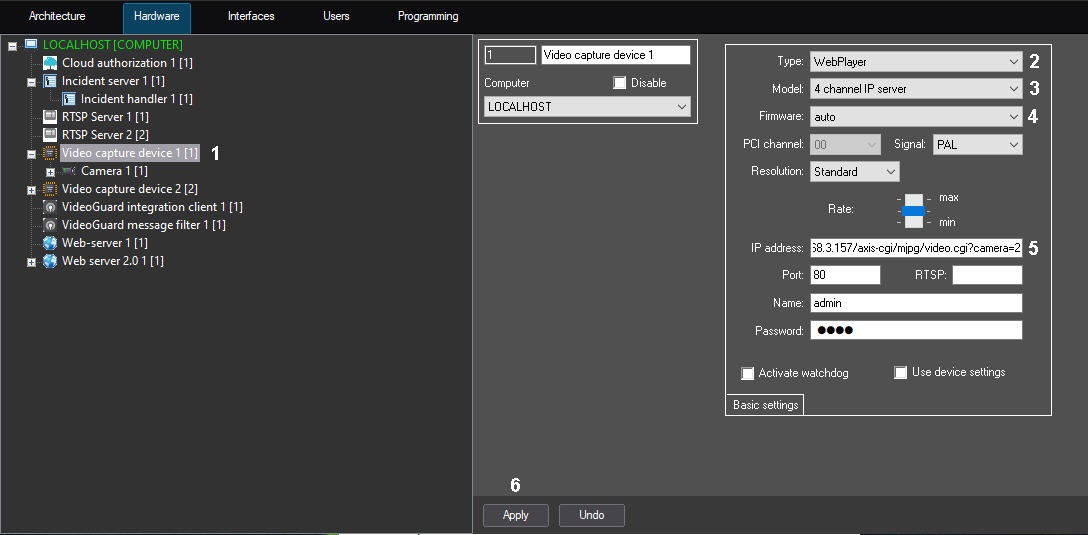Click the Apply button
The image size is (1088, 535).
click(x=516, y=515)
